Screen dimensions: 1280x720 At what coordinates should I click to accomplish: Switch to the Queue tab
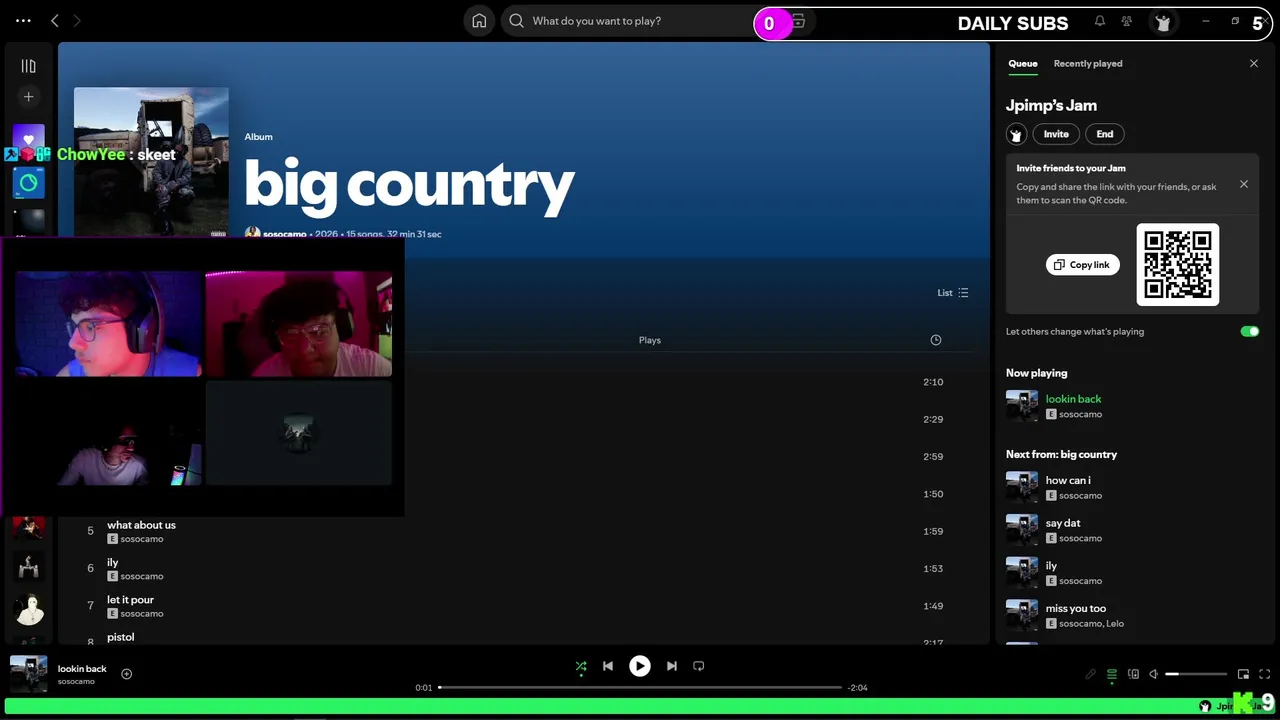[x=1023, y=63]
